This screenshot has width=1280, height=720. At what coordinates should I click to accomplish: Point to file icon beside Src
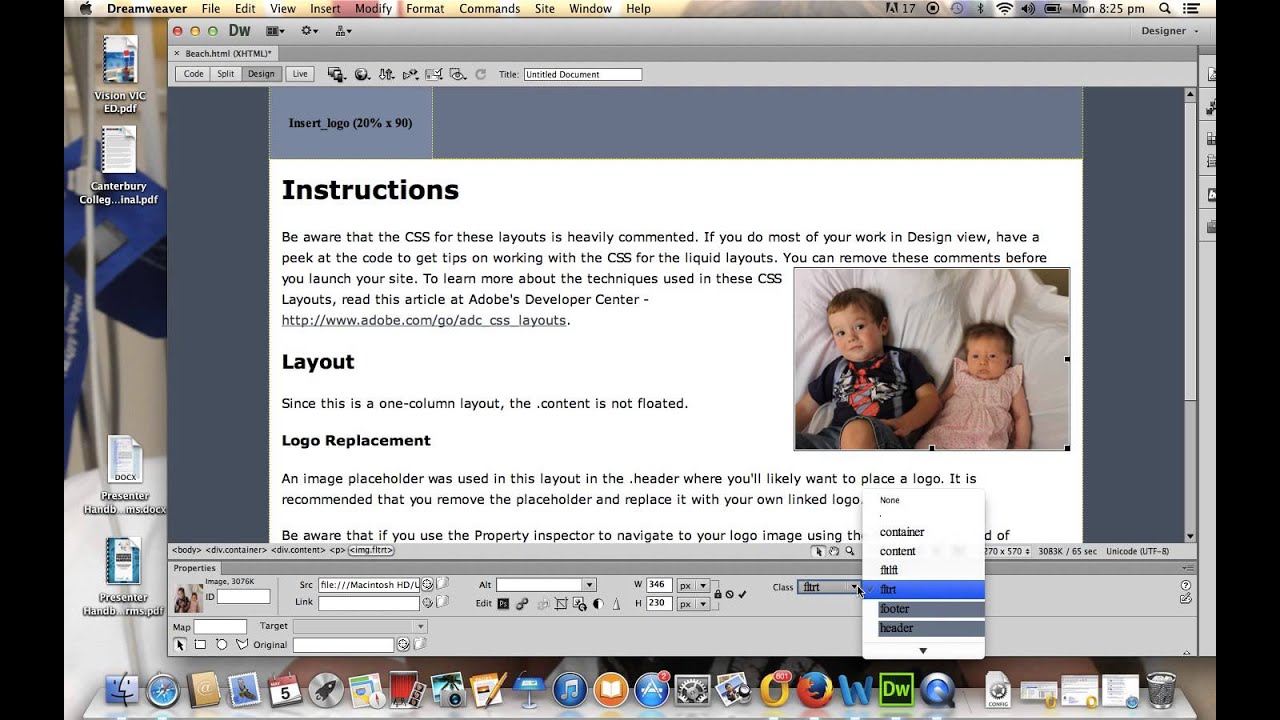click(427, 584)
